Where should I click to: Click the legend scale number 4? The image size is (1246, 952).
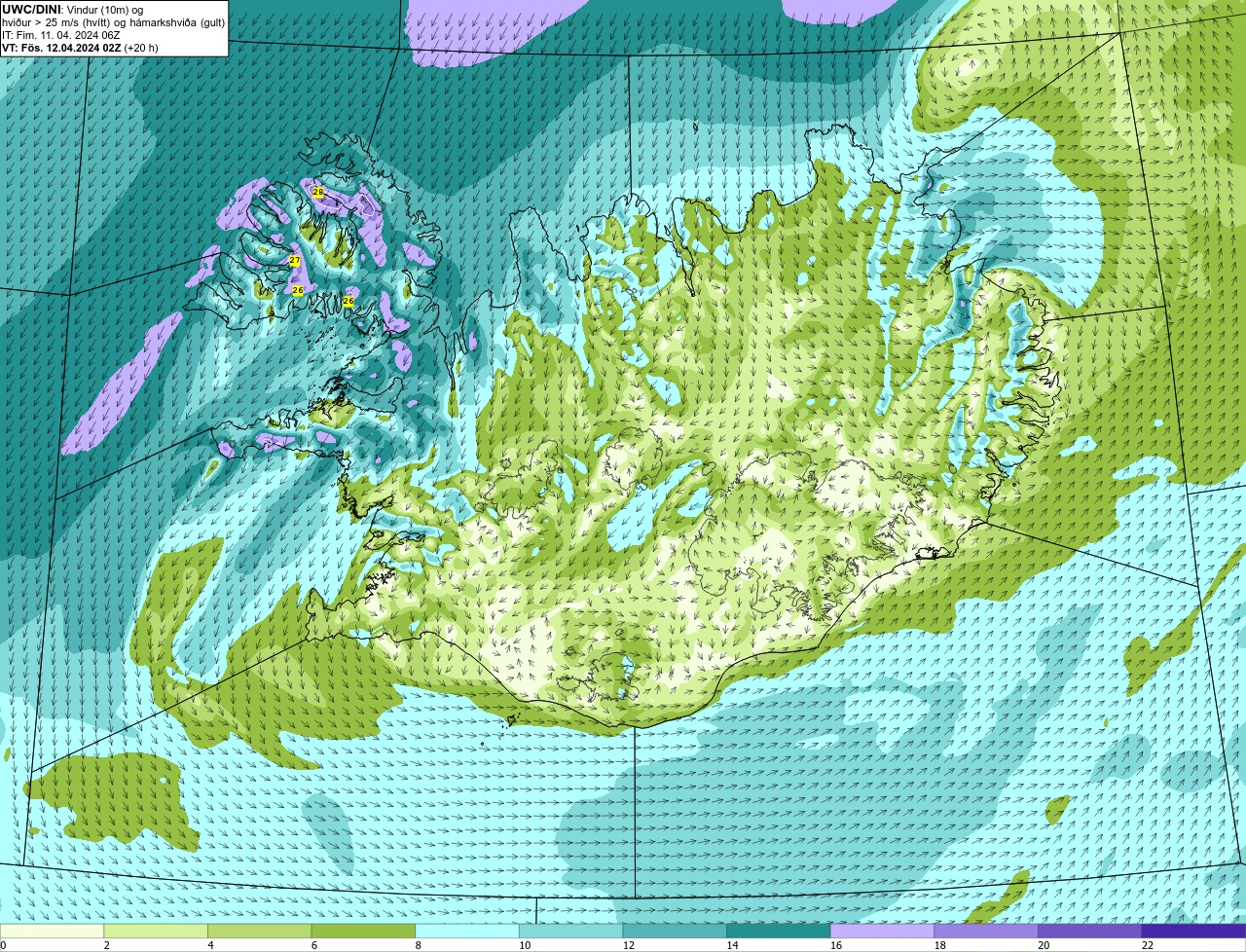(210, 945)
